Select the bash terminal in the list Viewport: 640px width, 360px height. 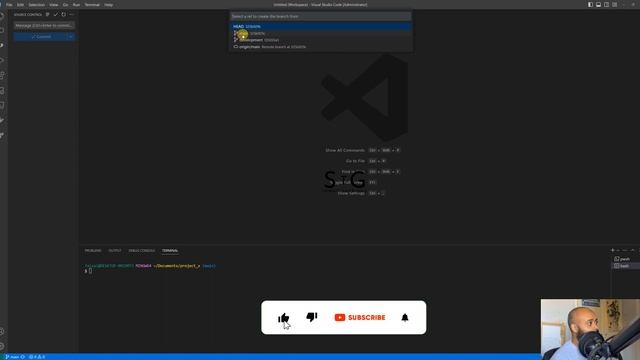click(x=624, y=266)
